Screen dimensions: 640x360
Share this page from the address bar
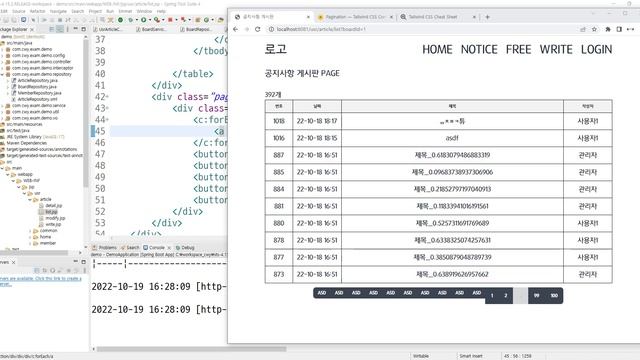coord(582,29)
